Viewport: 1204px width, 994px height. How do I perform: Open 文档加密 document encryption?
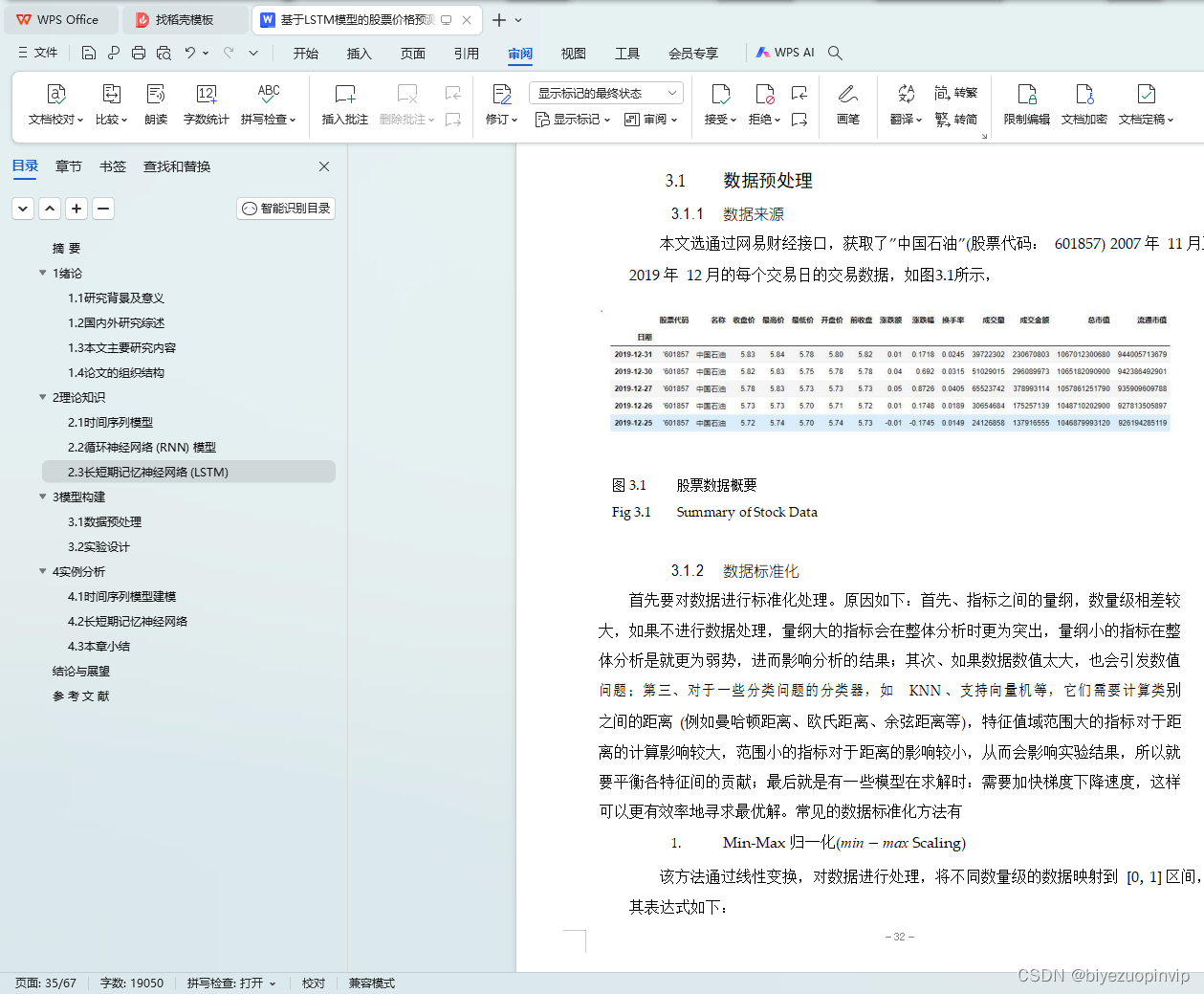pyautogui.click(x=1084, y=105)
